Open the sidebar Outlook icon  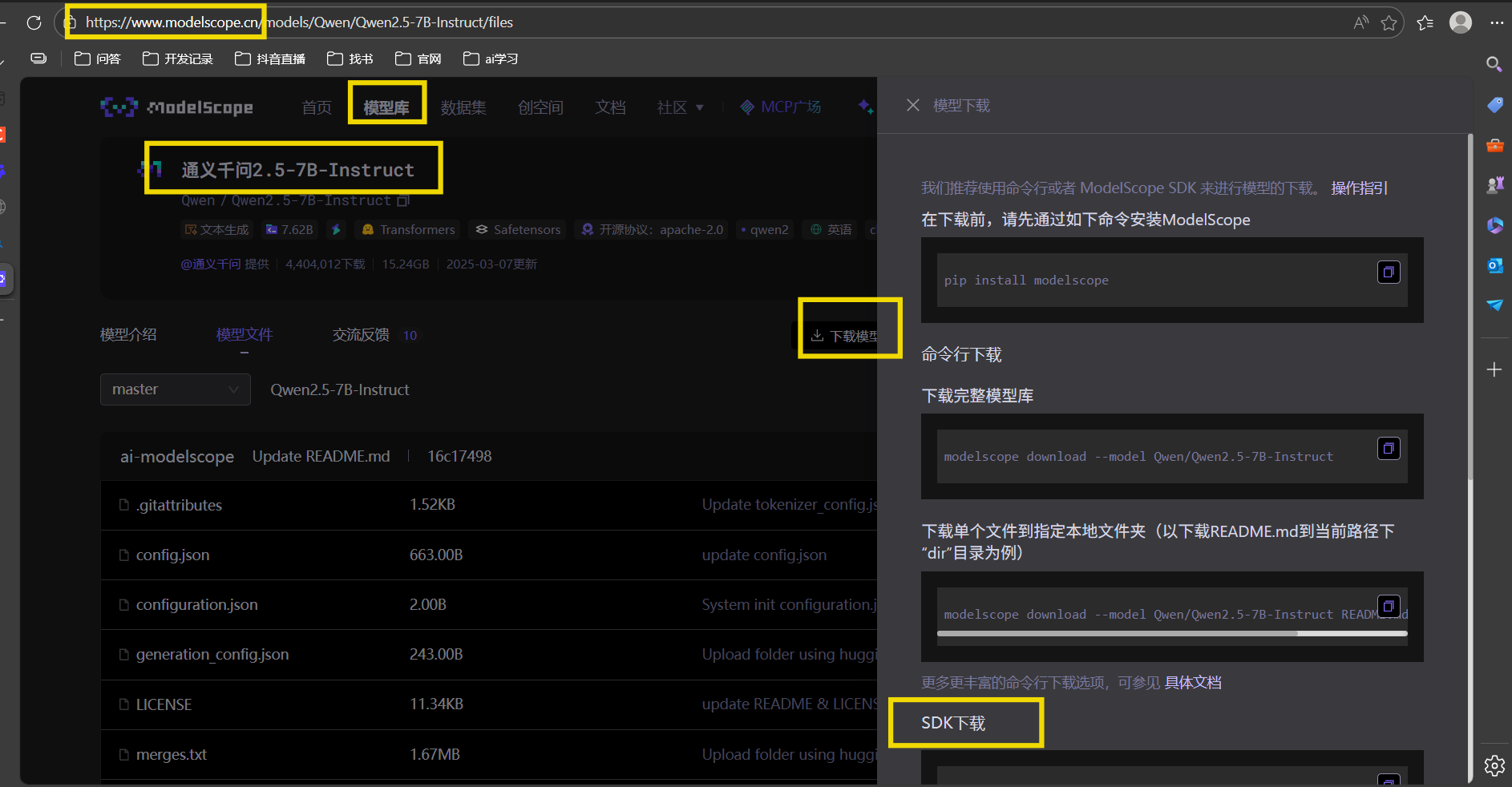pos(1494,265)
